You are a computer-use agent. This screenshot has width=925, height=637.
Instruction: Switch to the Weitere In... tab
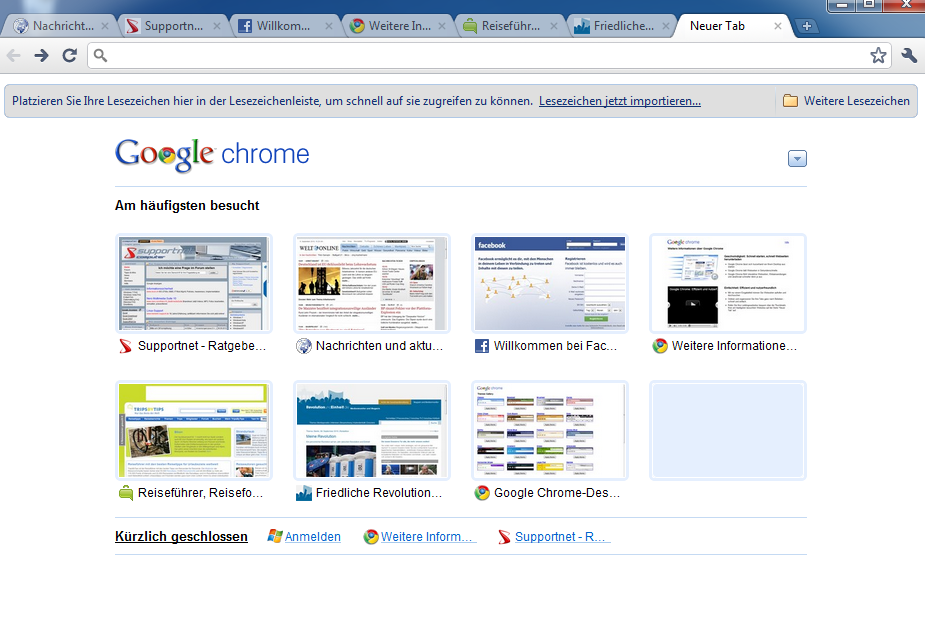coord(399,26)
